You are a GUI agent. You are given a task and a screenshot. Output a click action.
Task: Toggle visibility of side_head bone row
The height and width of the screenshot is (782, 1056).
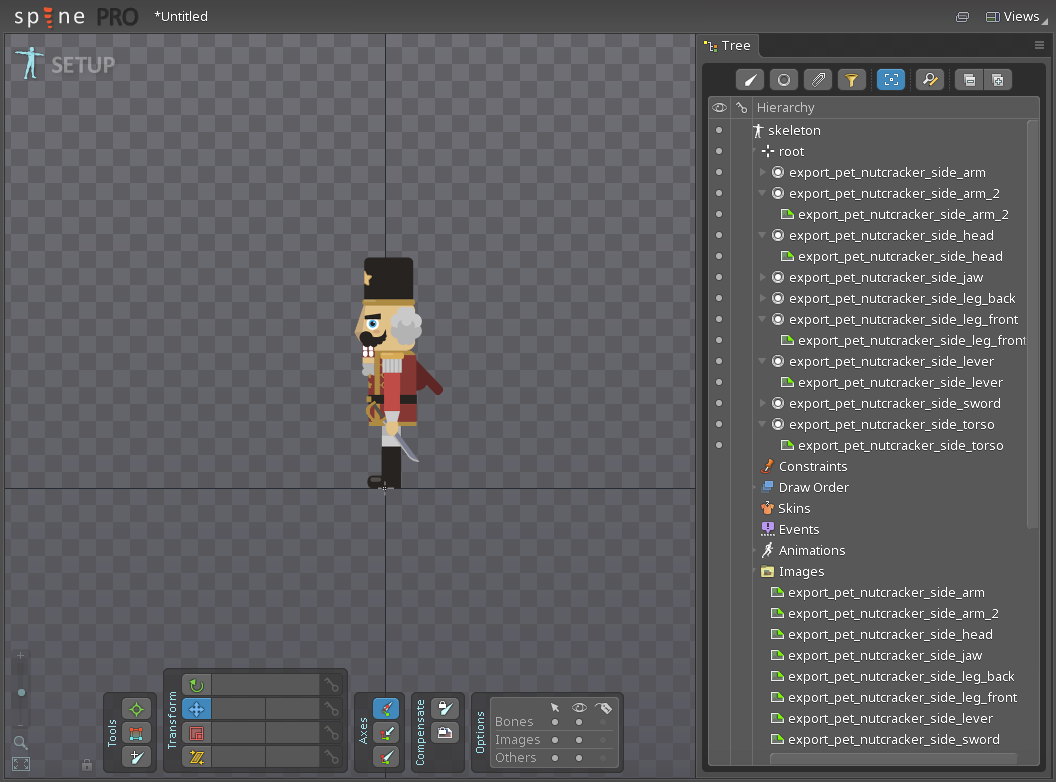718,235
